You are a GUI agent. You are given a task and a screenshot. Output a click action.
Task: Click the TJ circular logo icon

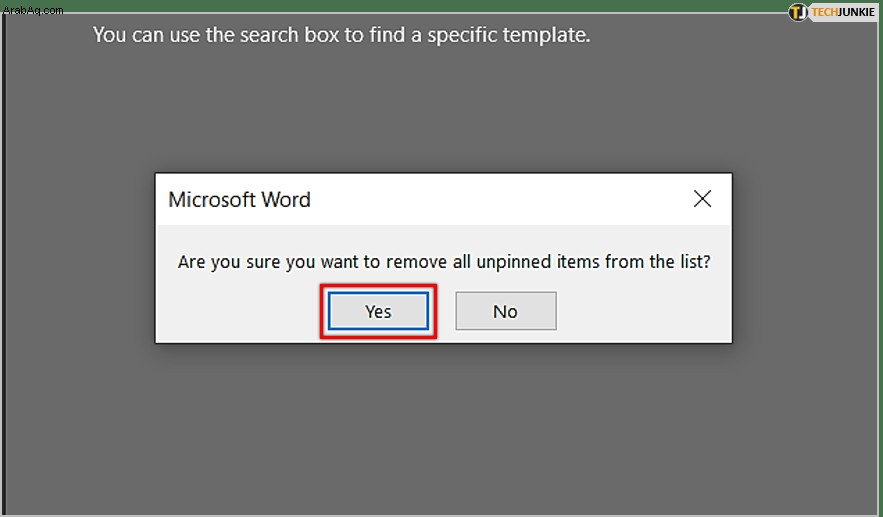pyautogui.click(x=798, y=12)
